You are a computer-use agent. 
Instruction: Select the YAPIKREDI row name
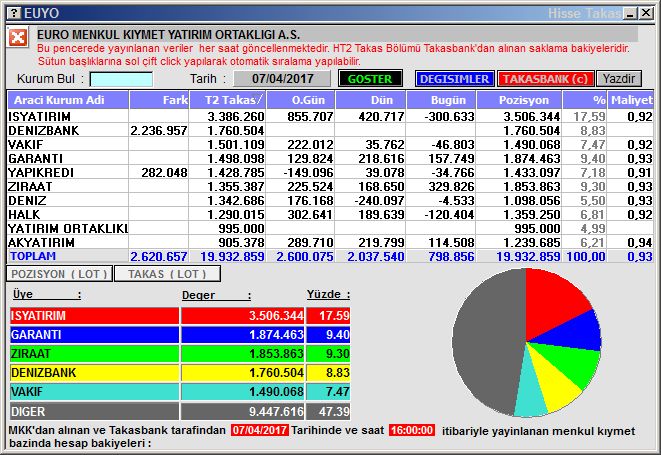(41, 172)
